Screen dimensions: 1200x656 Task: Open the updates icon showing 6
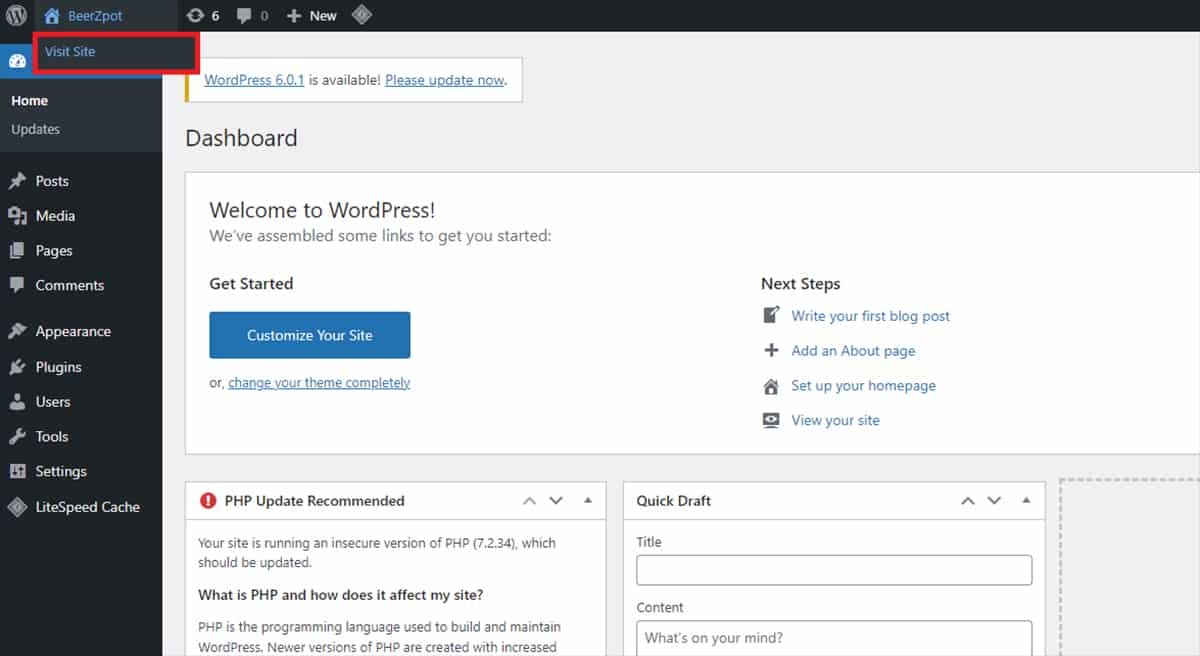(x=203, y=16)
